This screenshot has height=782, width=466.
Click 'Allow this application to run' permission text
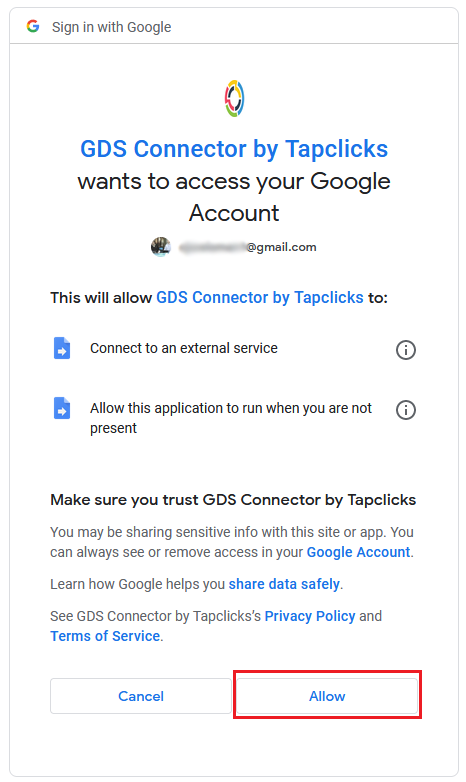pos(231,418)
